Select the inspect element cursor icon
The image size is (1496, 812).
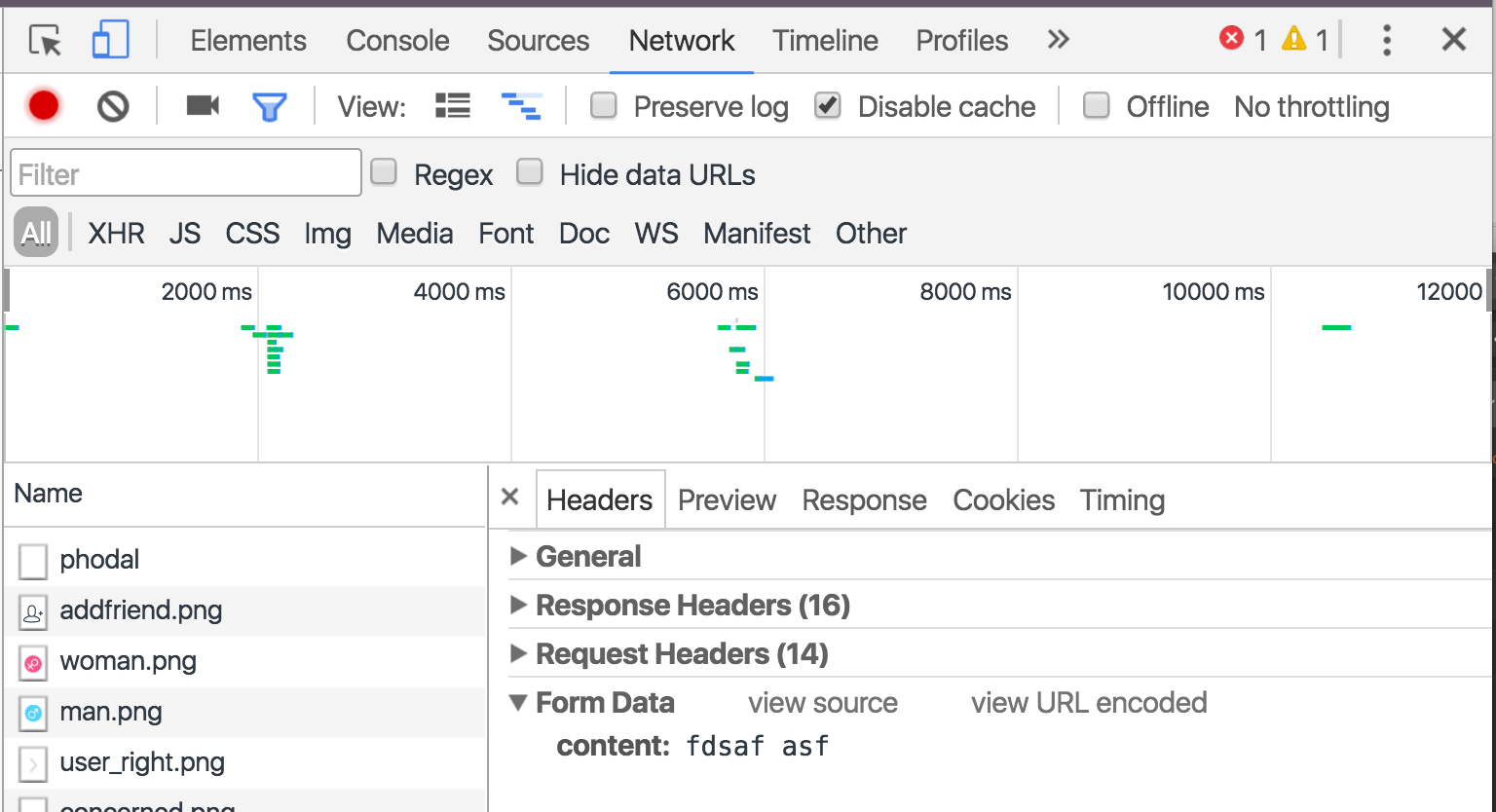[45, 41]
